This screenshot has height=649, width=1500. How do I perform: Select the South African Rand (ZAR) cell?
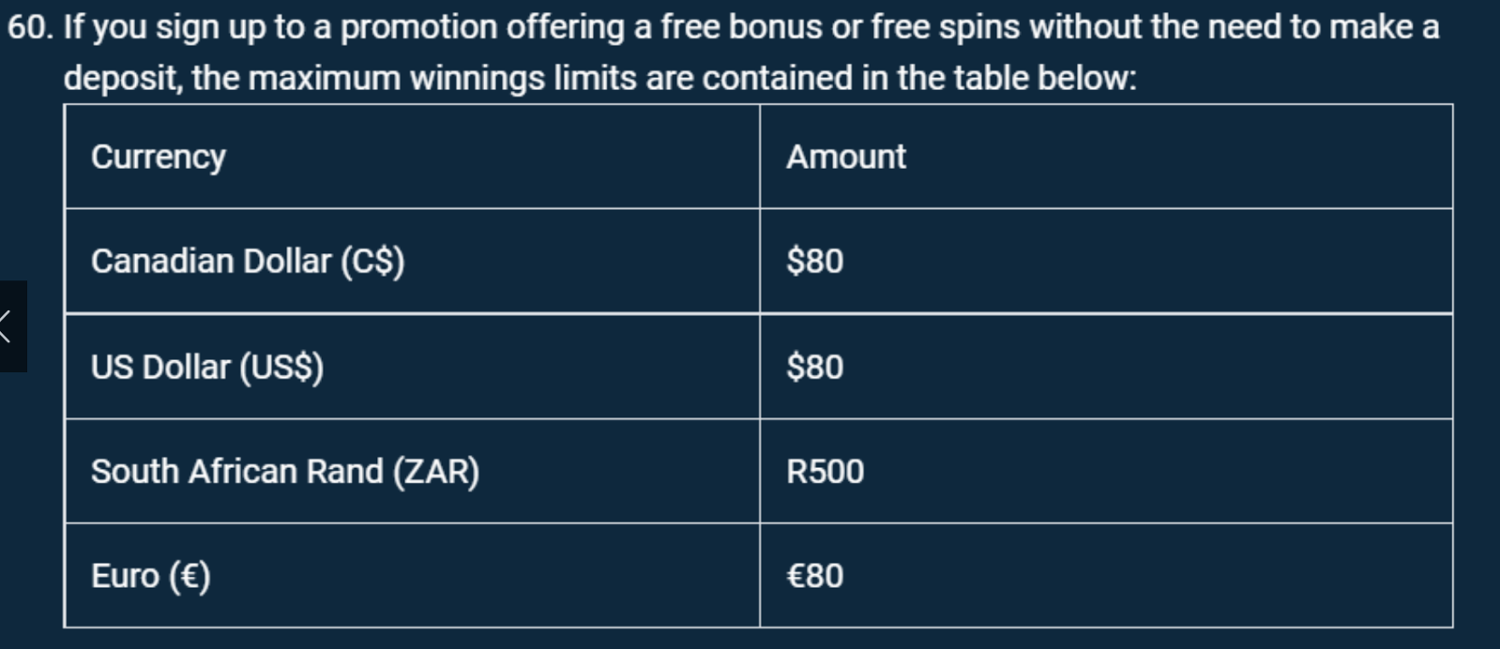pos(285,471)
